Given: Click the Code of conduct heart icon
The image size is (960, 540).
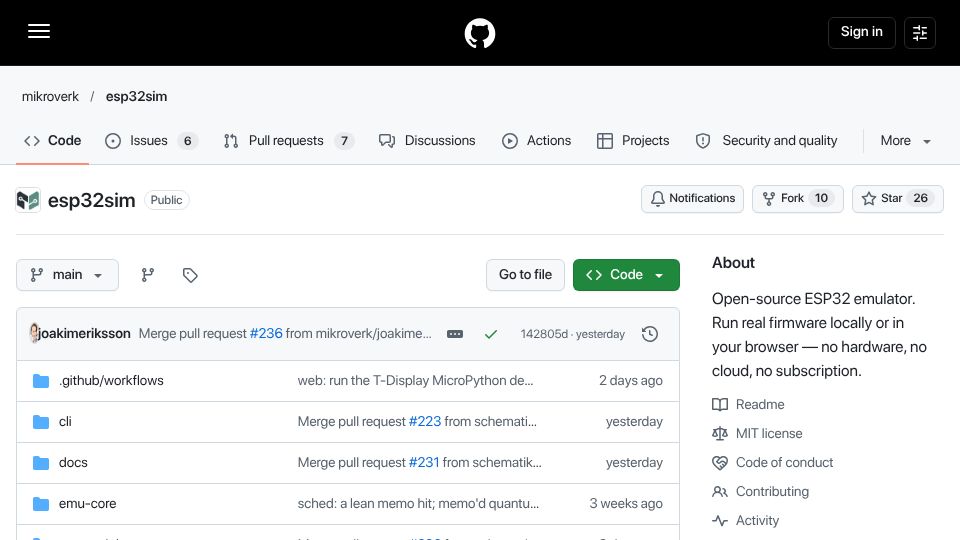Looking at the screenshot, I should click(720, 463).
